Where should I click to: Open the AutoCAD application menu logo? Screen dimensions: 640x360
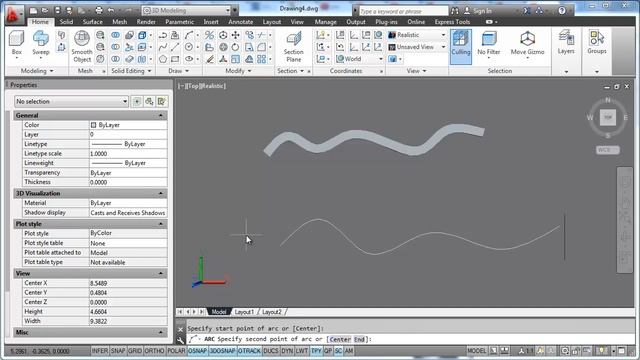tap(14, 15)
